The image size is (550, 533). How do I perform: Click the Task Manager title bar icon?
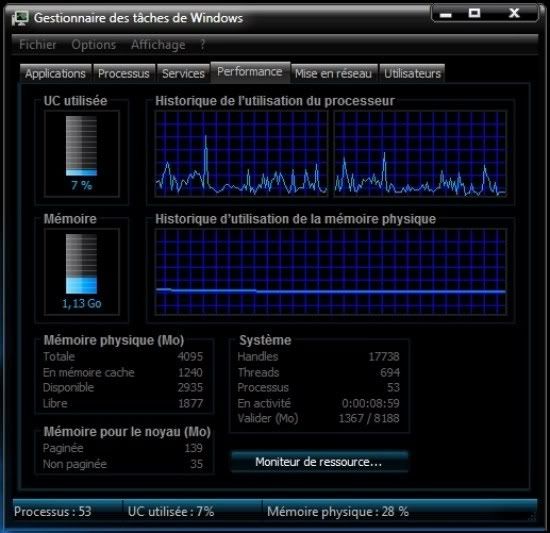[20, 18]
